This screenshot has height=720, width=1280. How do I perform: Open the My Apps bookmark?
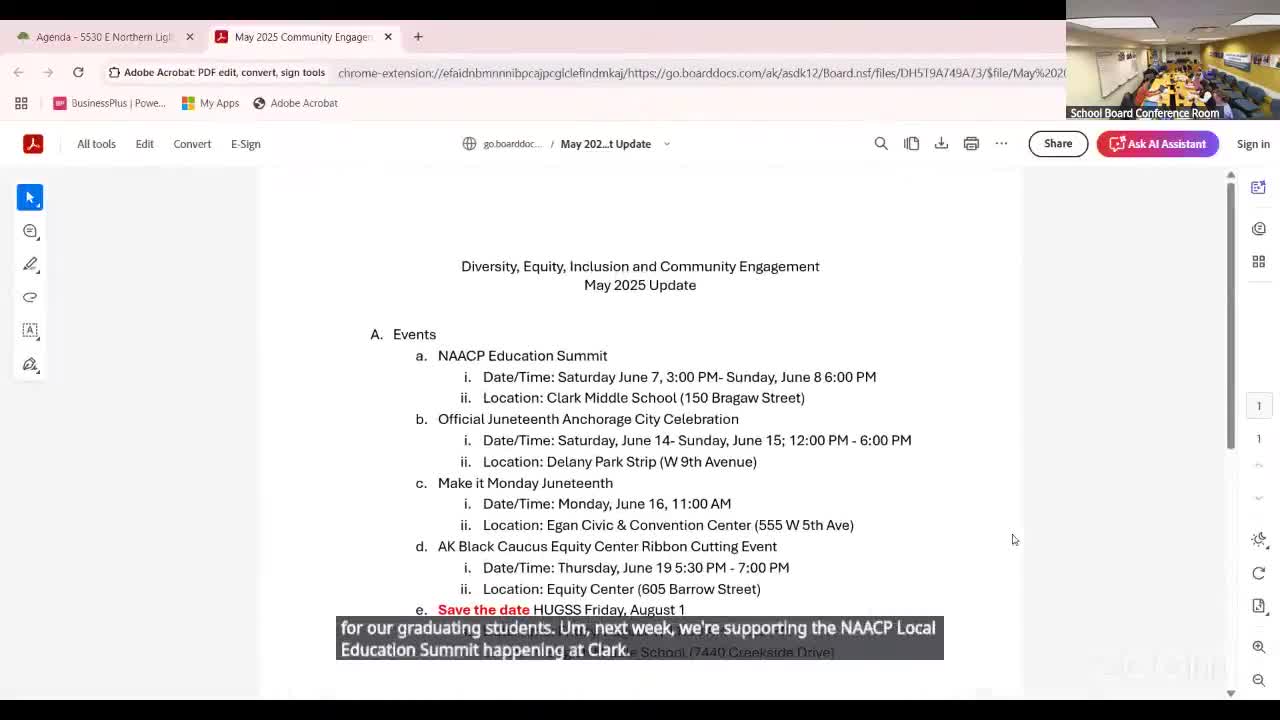[x=210, y=103]
